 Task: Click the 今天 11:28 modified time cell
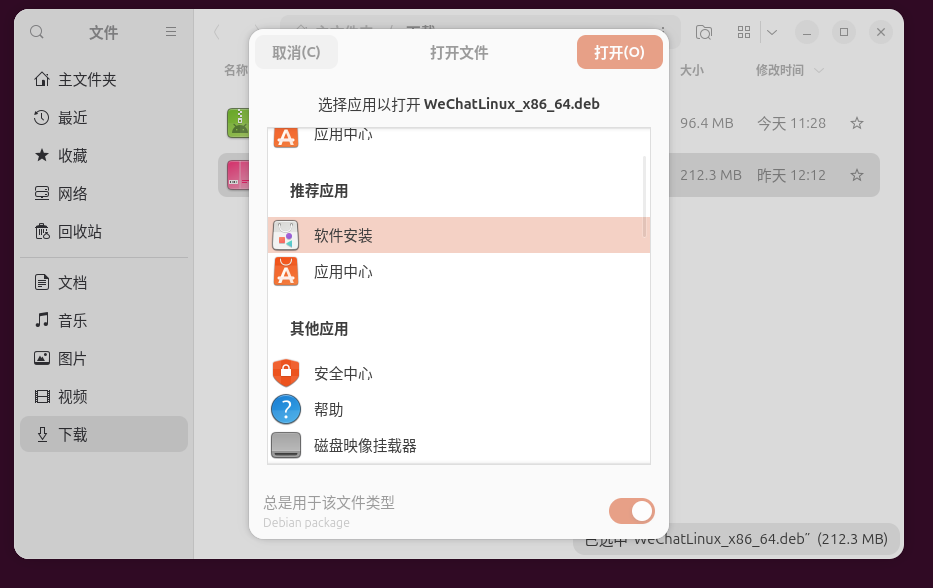(x=791, y=123)
